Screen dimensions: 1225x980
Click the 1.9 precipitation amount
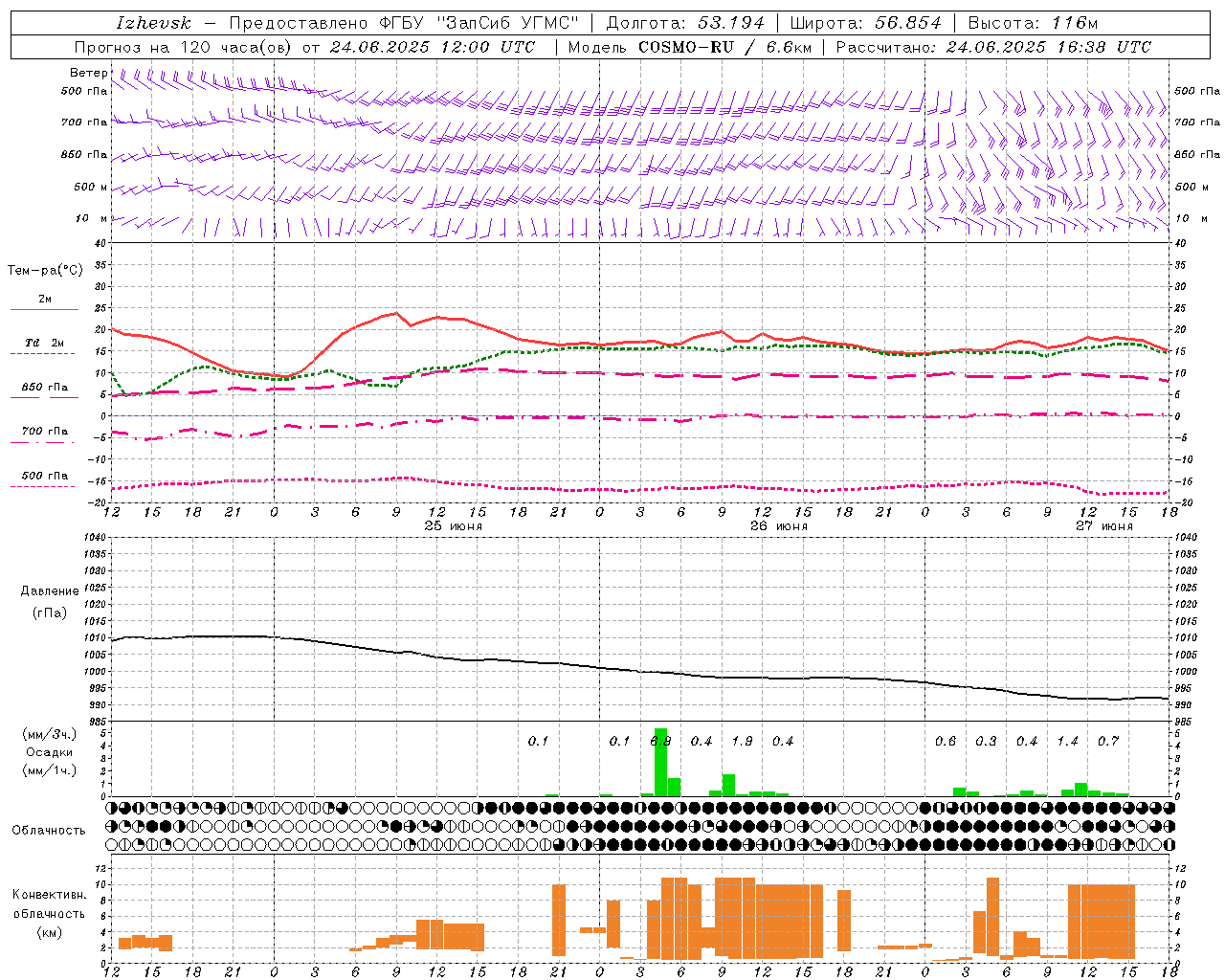(x=742, y=741)
